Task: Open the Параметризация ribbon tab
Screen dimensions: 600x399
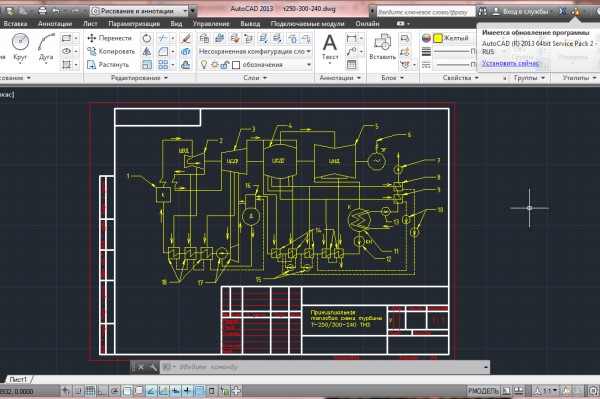Action: coord(134,24)
